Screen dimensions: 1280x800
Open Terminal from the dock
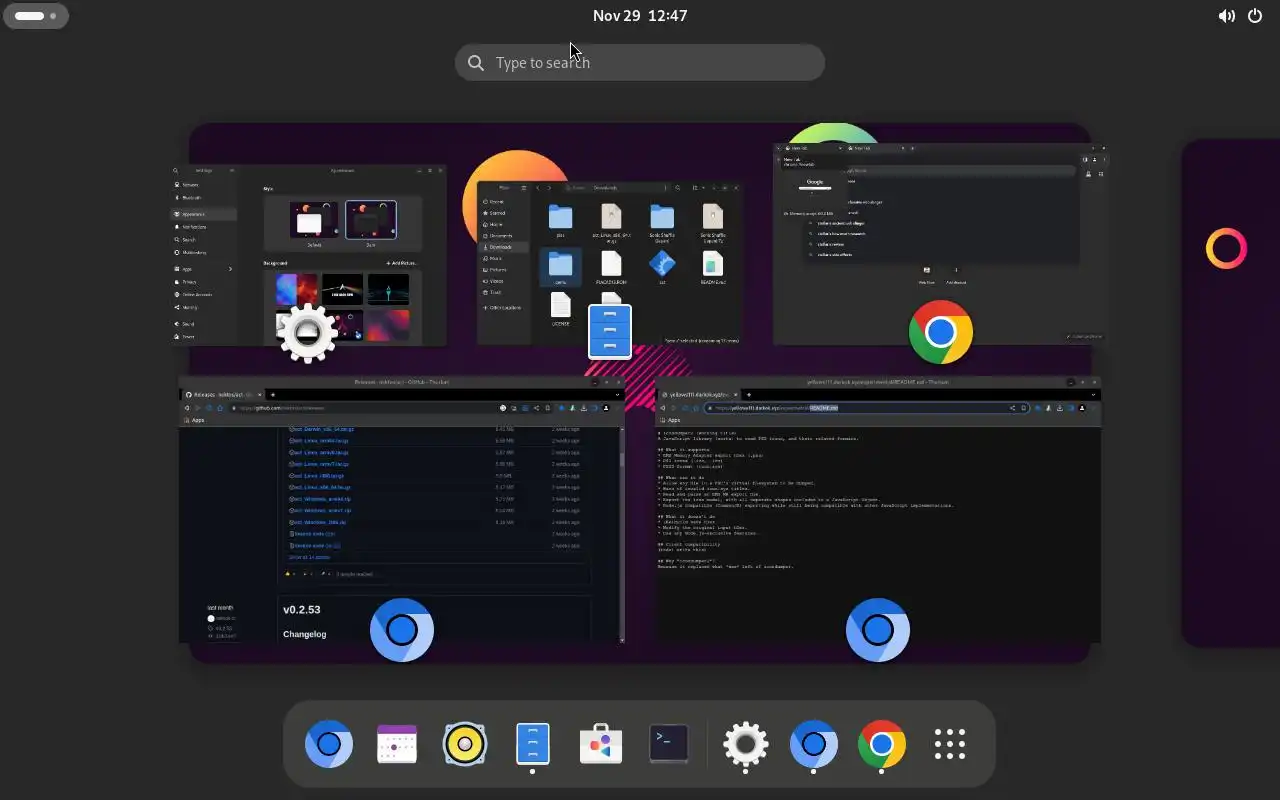(669, 744)
